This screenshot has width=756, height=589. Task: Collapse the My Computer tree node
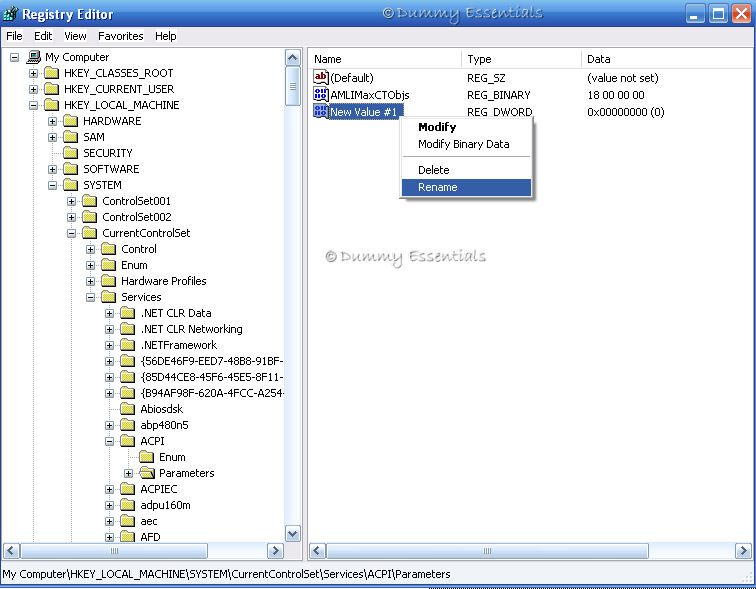(x=14, y=57)
